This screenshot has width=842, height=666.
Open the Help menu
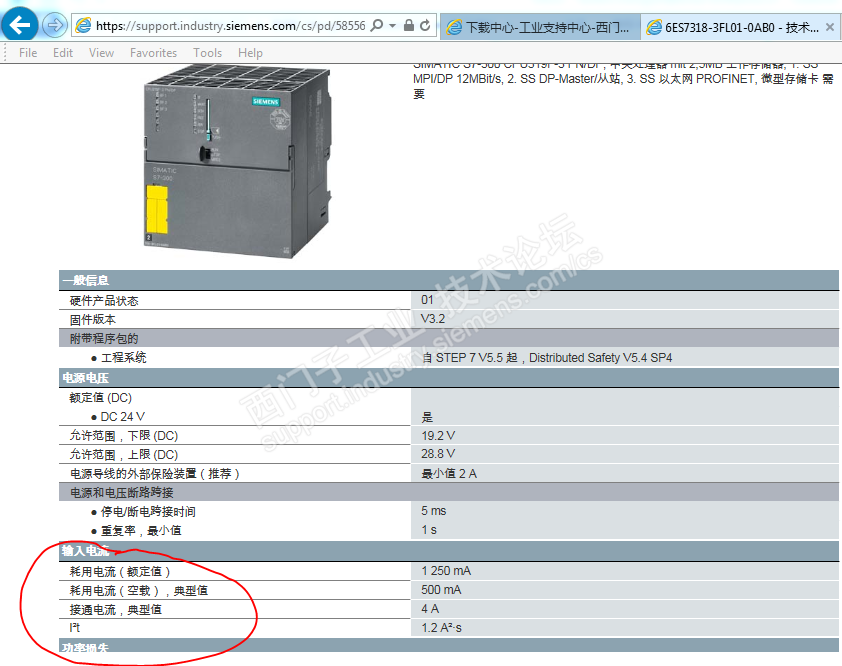(250, 53)
